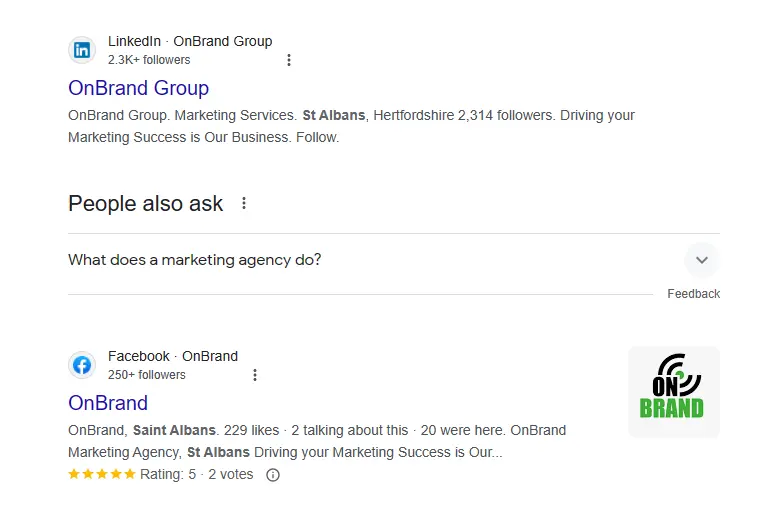Viewport: 774px width, 520px height.
Task: Click the LinkedIn · OnBrand Group source label
Action: point(190,41)
